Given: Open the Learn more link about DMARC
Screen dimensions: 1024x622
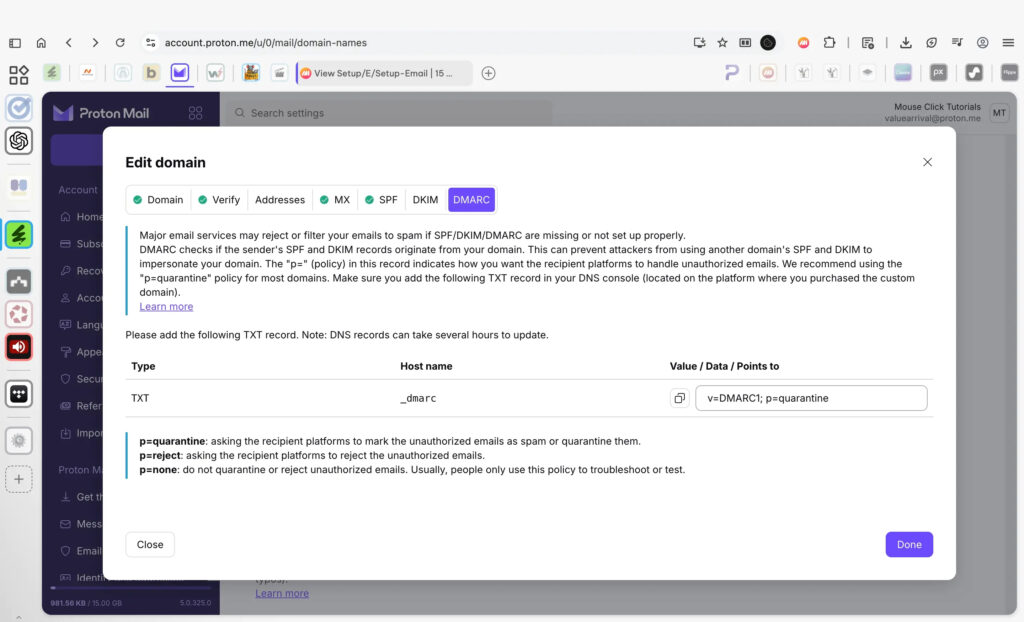Looking at the screenshot, I should click(x=166, y=306).
